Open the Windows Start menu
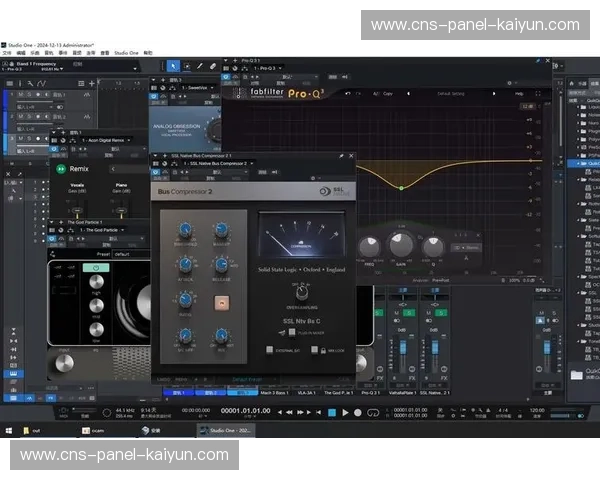 tap(9, 431)
